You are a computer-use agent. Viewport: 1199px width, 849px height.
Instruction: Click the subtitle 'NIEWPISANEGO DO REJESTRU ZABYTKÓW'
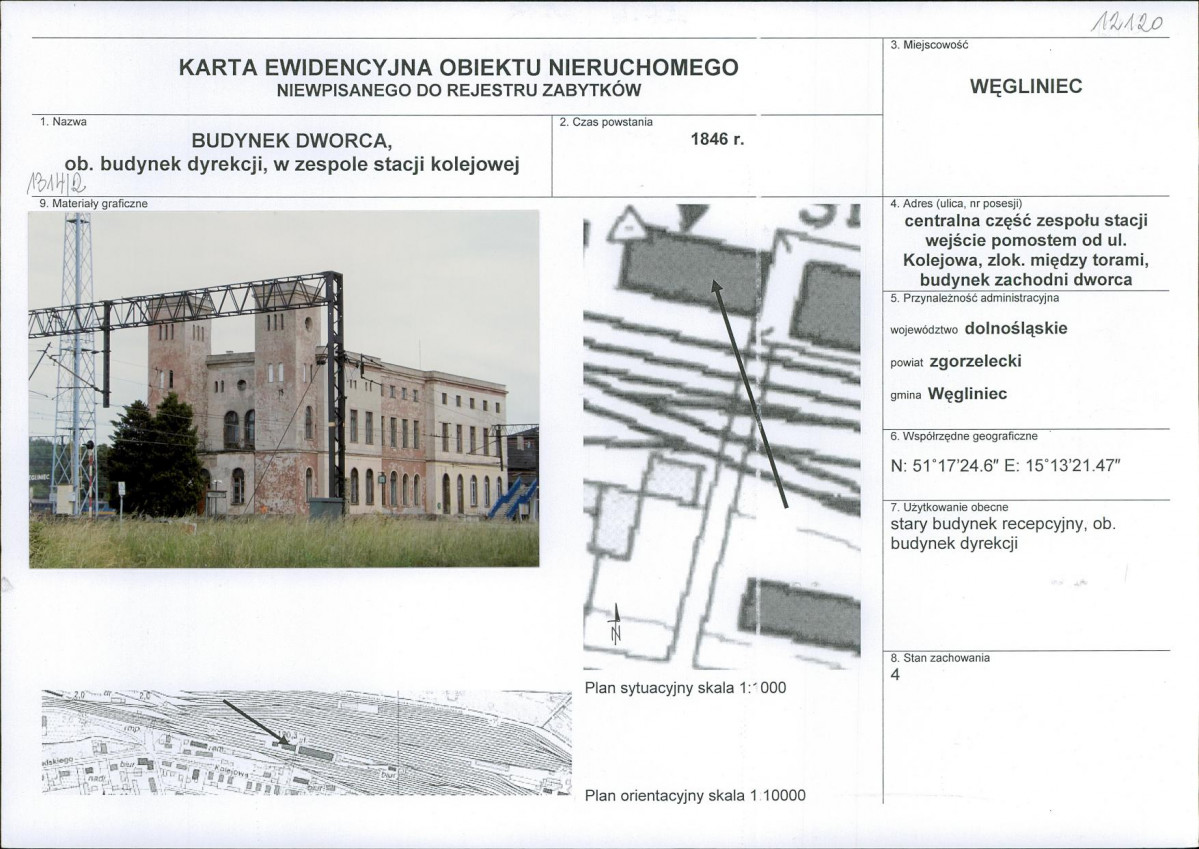coord(459,90)
